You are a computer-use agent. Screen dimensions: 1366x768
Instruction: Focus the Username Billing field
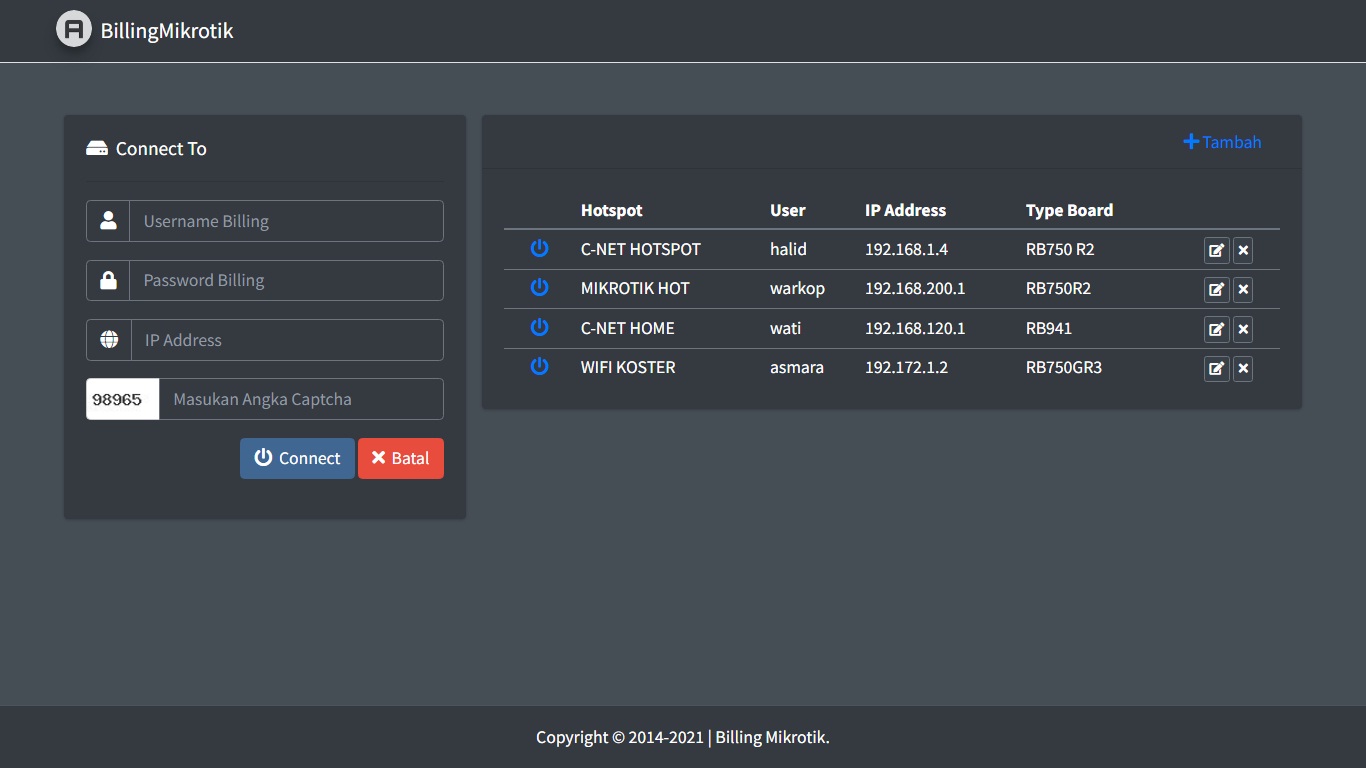(286, 221)
